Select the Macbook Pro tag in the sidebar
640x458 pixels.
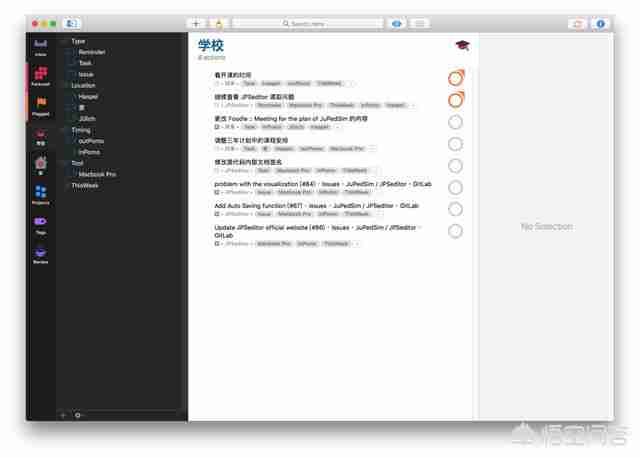click(97, 174)
